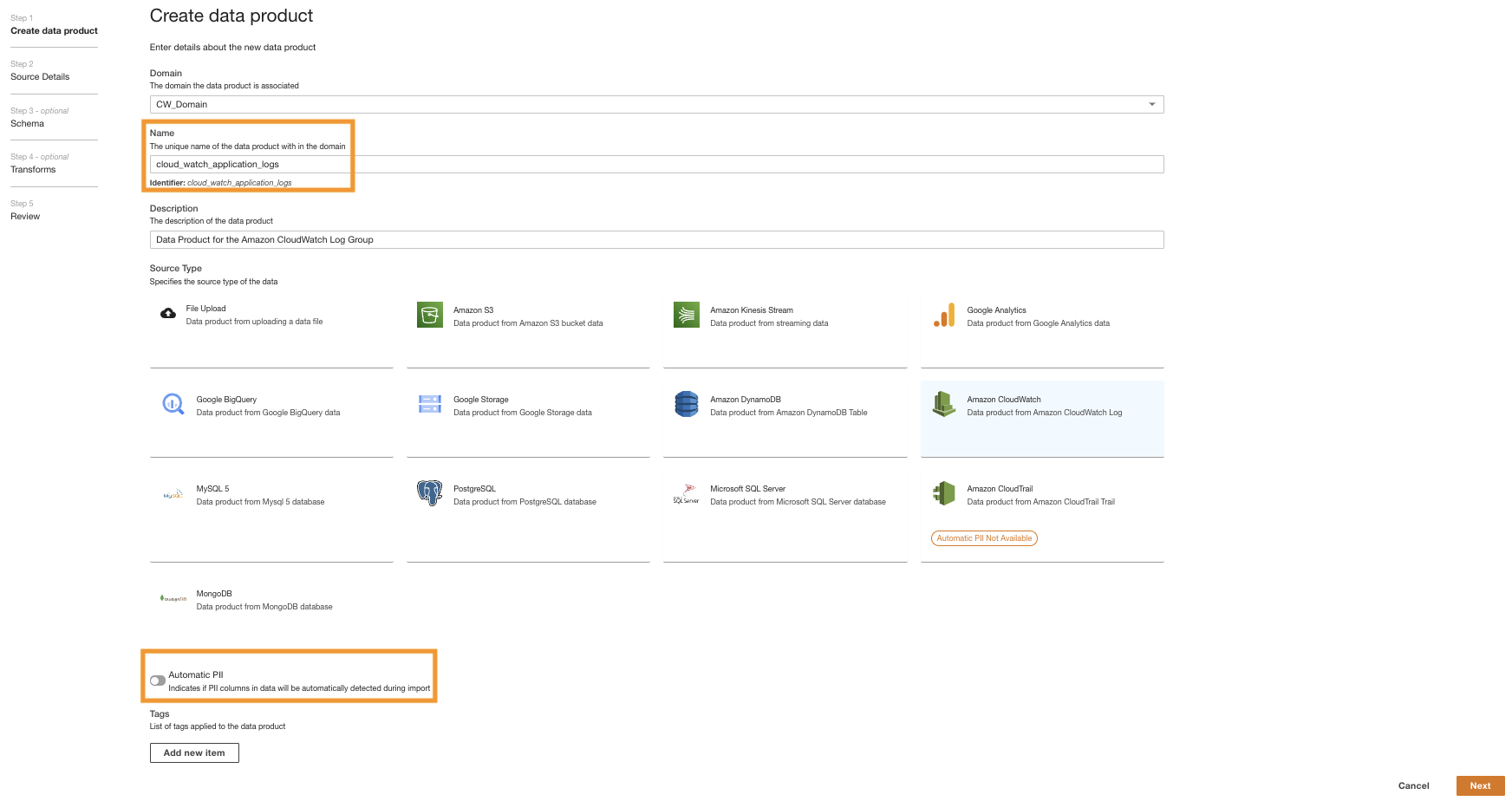Cancel the data product creation
Screen dimensions: 1512x801
pos(1413,785)
